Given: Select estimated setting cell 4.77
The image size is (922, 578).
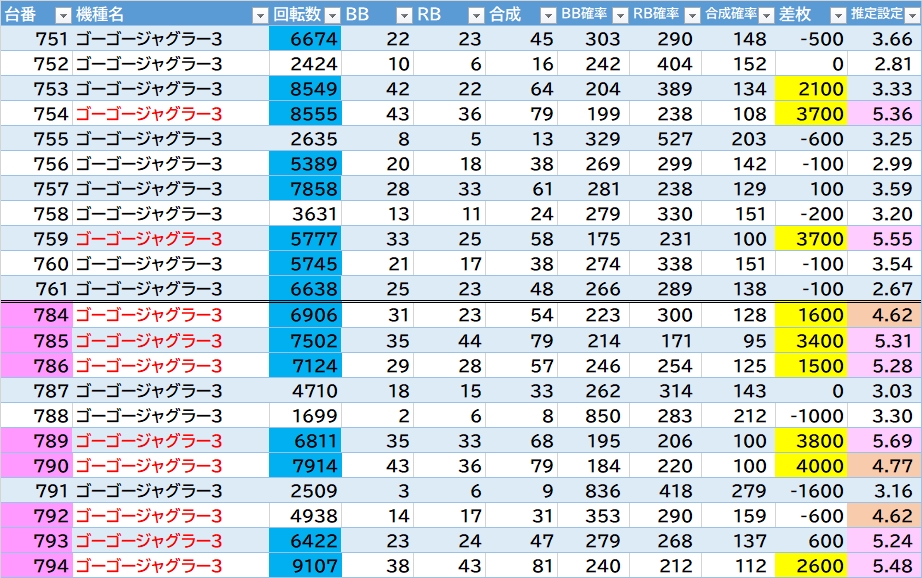Looking at the screenshot, I should (884, 466).
